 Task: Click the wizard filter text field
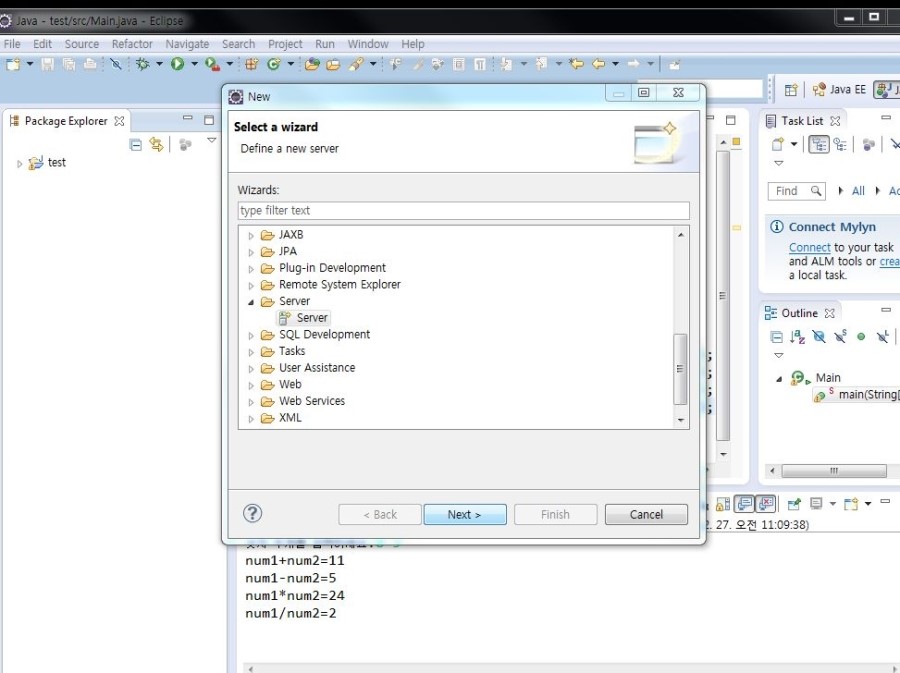[463, 211]
